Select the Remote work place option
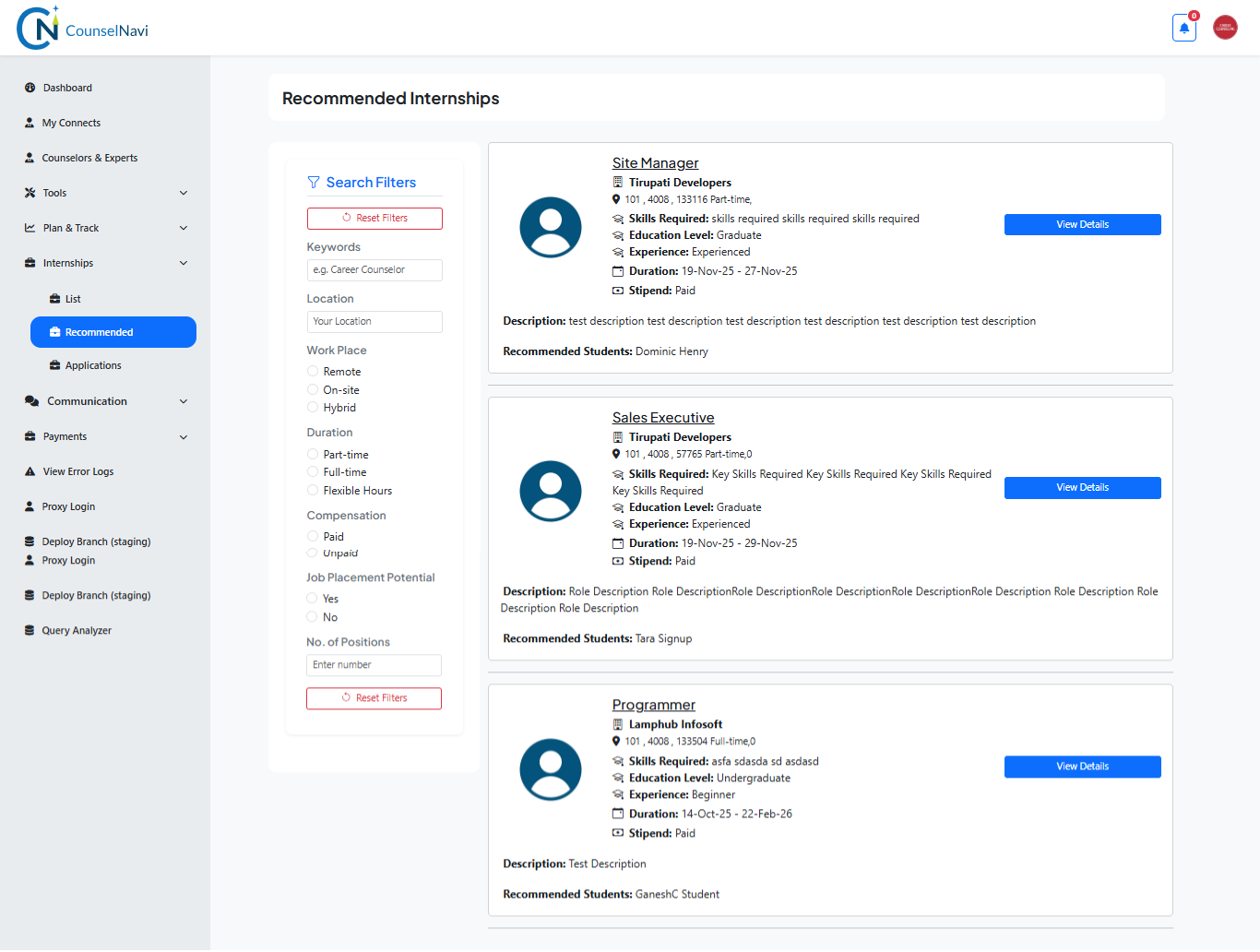 pyautogui.click(x=313, y=371)
